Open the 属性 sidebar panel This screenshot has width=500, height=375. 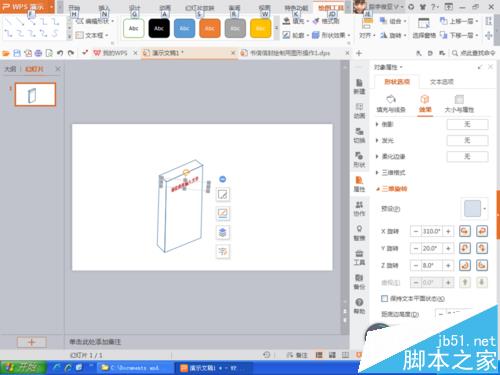(x=359, y=184)
